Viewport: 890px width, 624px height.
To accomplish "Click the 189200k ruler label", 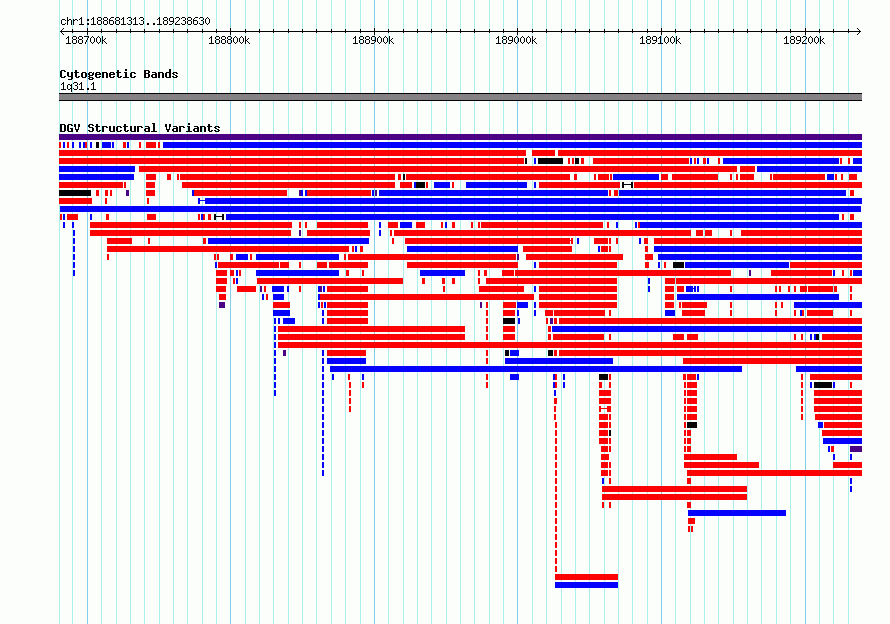I will [x=804, y=40].
